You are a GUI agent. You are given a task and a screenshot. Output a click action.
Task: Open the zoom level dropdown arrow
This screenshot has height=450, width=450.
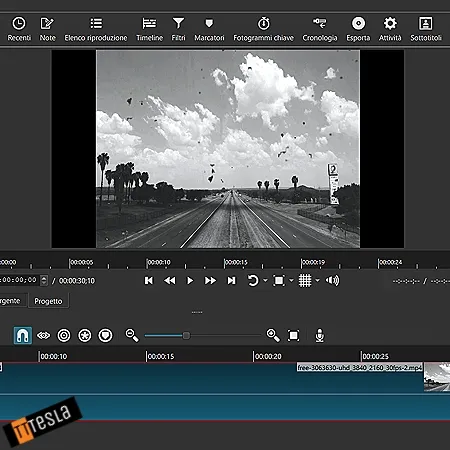(x=291, y=281)
